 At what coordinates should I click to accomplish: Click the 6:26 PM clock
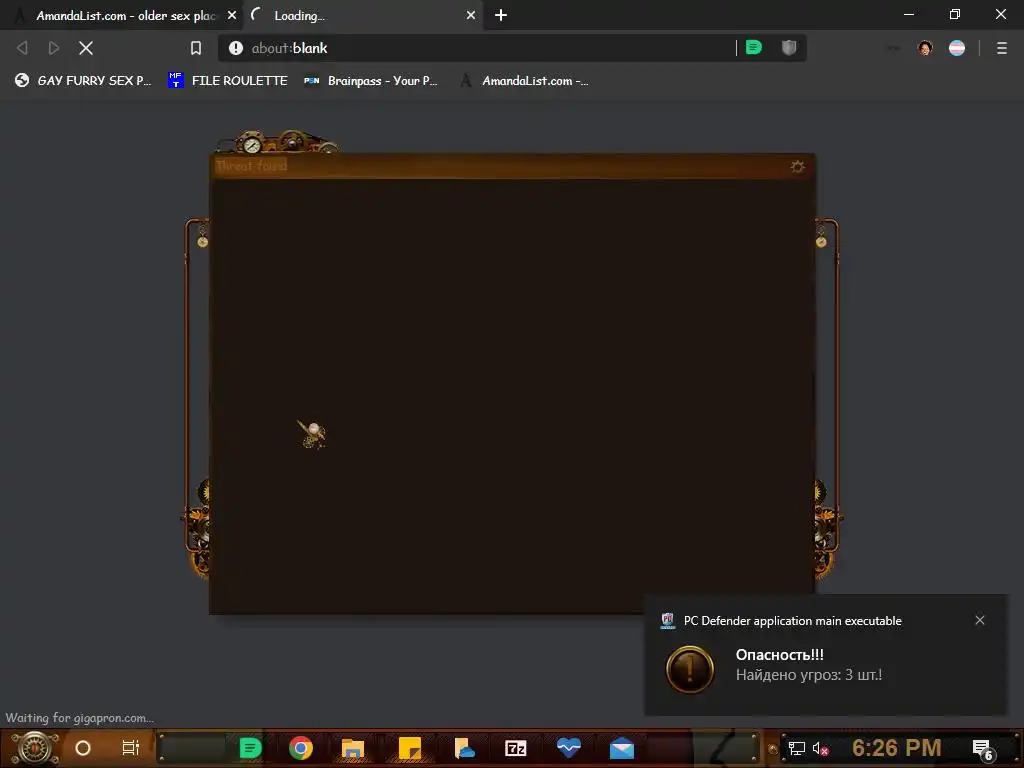point(897,748)
